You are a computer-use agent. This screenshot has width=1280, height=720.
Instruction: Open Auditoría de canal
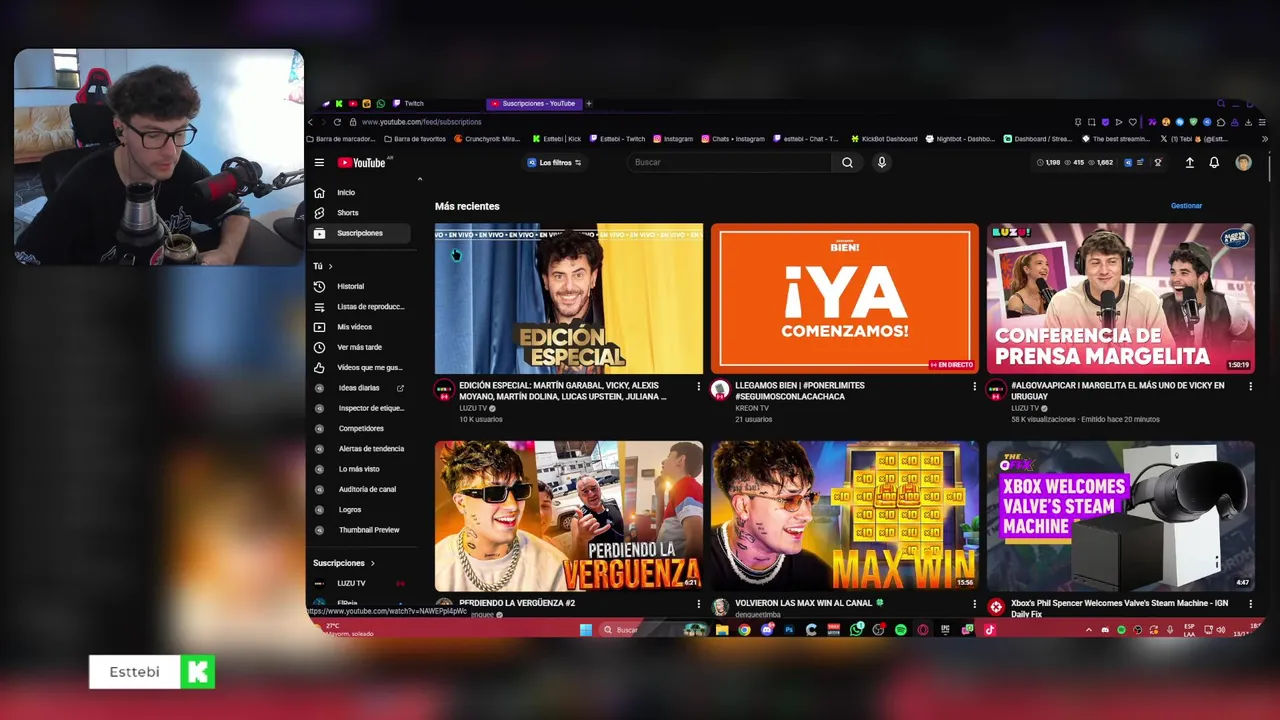click(x=360, y=489)
